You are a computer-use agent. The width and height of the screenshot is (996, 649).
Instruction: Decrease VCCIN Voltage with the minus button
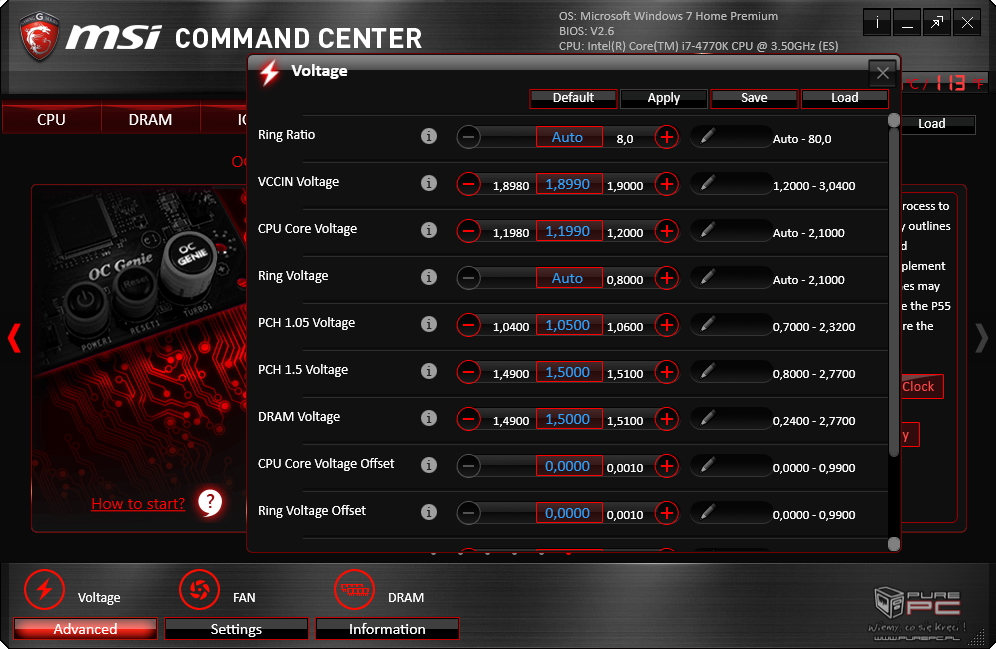tap(469, 184)
